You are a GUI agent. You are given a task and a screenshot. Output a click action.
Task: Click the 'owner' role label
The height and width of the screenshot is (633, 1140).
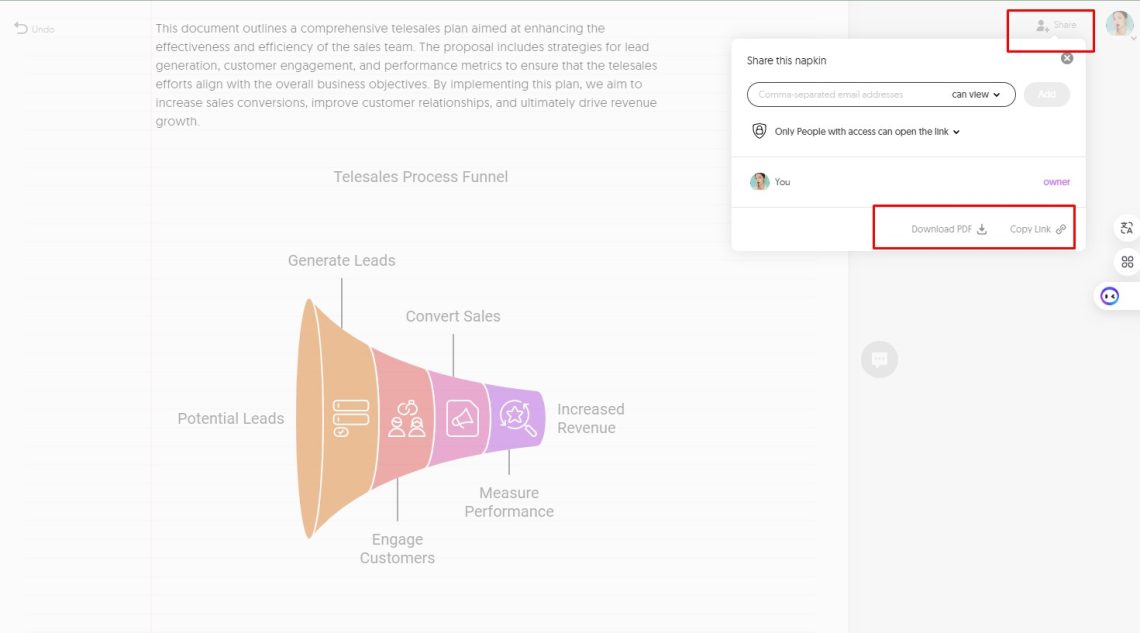(x=1056, y=182)
